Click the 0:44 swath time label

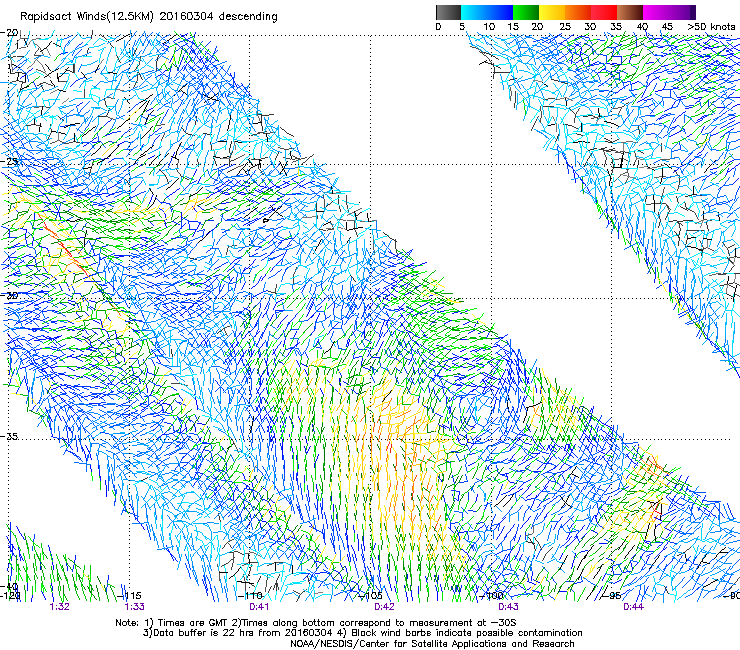point(633,607)
